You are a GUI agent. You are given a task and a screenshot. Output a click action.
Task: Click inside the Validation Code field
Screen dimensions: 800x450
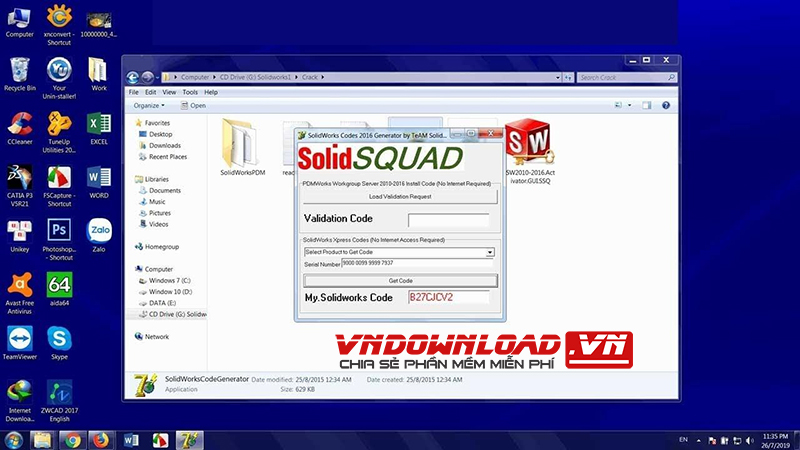[x=448, y=220]
